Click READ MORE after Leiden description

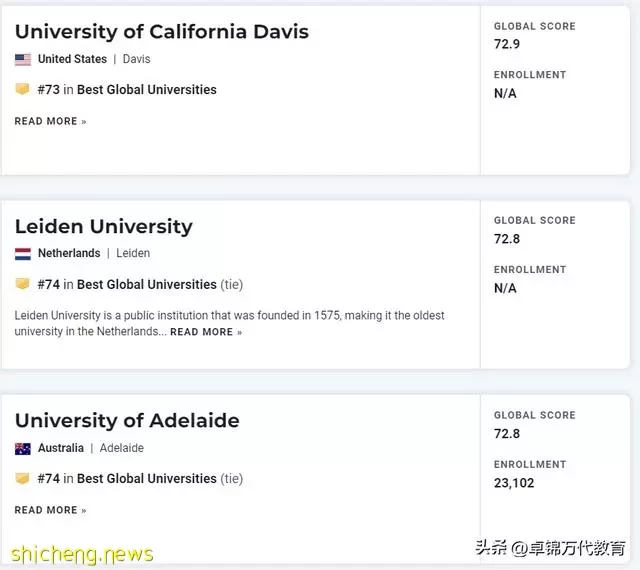tap(206, 332)
